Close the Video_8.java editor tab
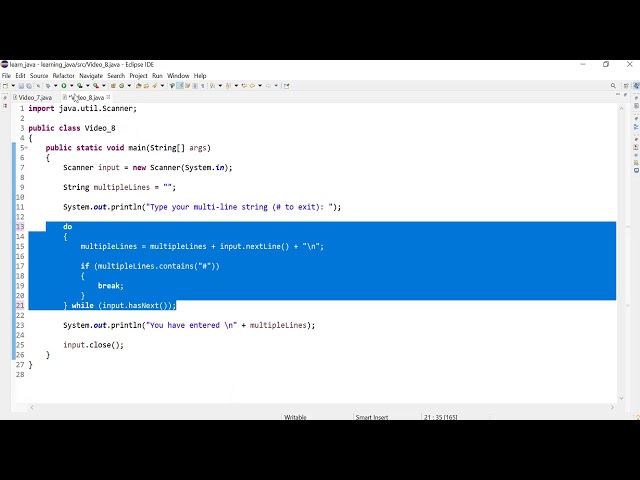The height and width of the screenshot is (480, 640). pos(109,97)
